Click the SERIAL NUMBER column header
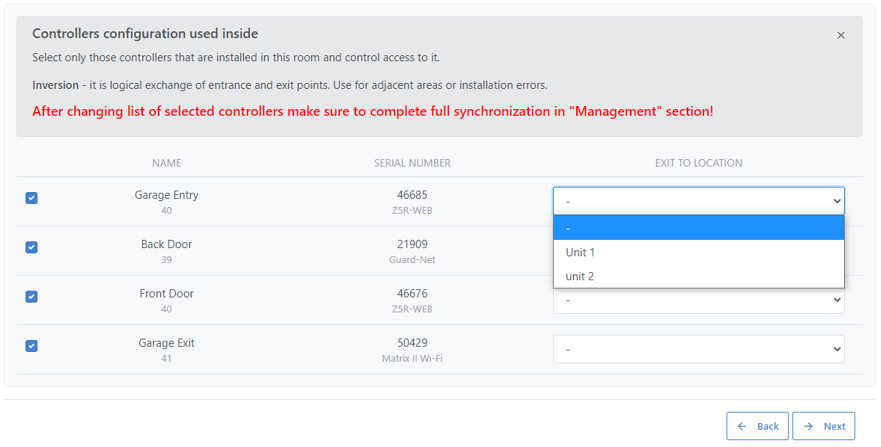881x447 pixels. coord(412,163)
